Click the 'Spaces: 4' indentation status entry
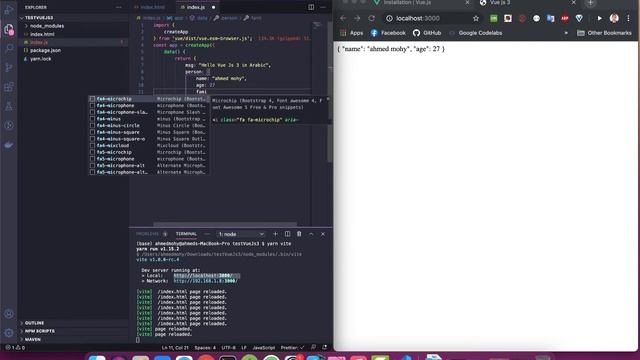The width and height of the screenshot is (640, 360). point(205,348)
